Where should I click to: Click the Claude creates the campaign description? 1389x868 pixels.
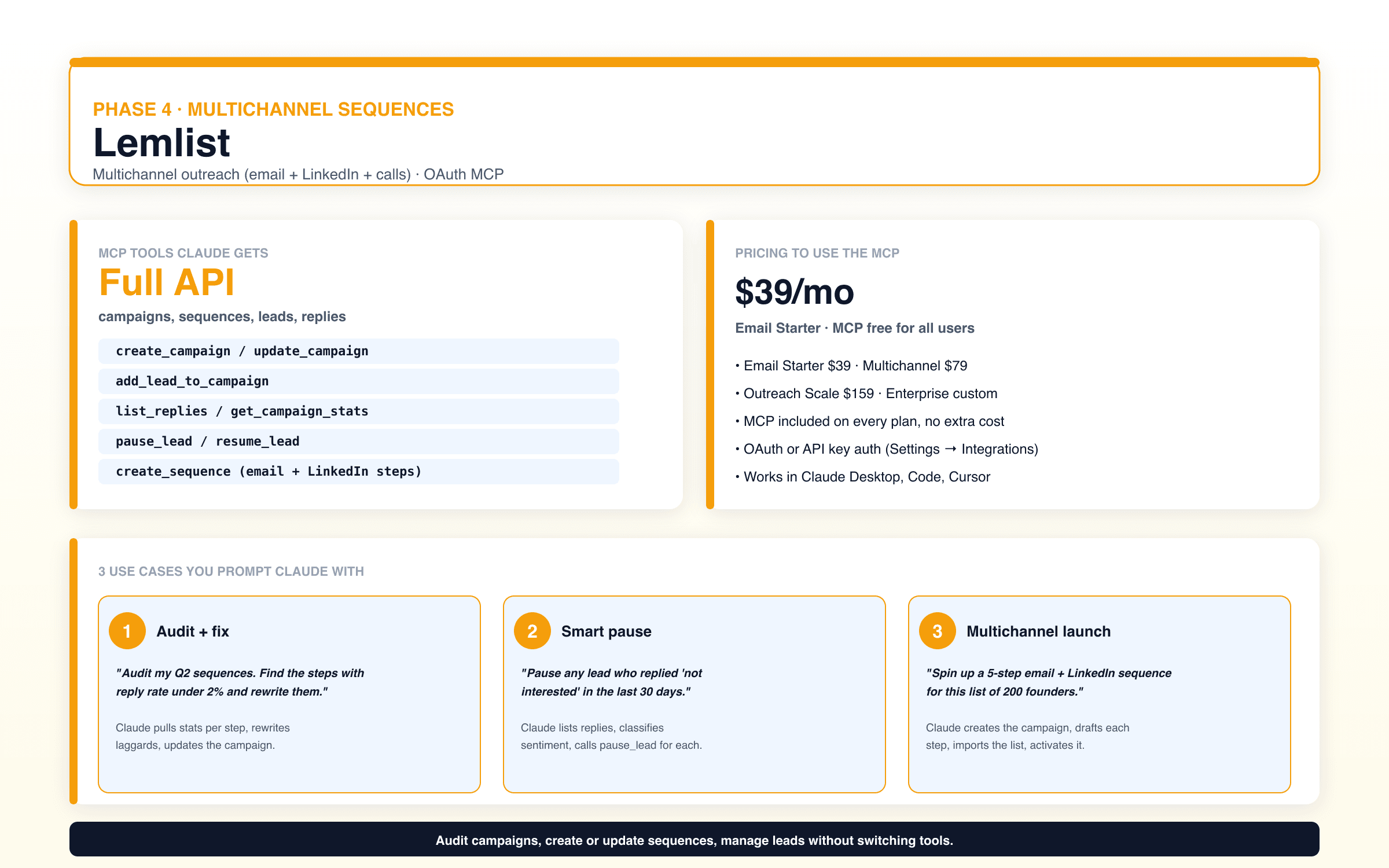[x=1027, y=736]
